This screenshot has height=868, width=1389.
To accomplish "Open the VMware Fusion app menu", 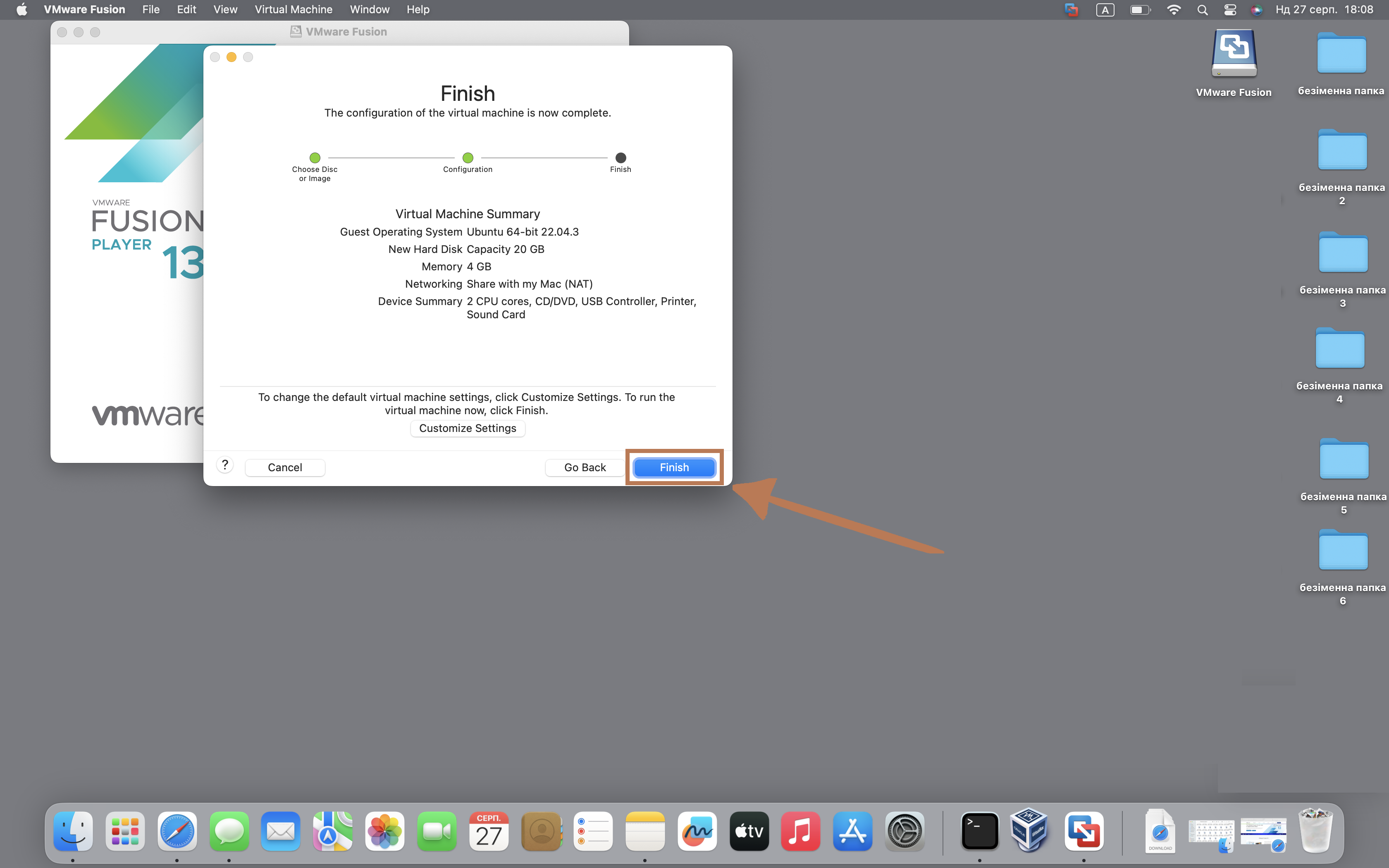I will tap(84, 9).
